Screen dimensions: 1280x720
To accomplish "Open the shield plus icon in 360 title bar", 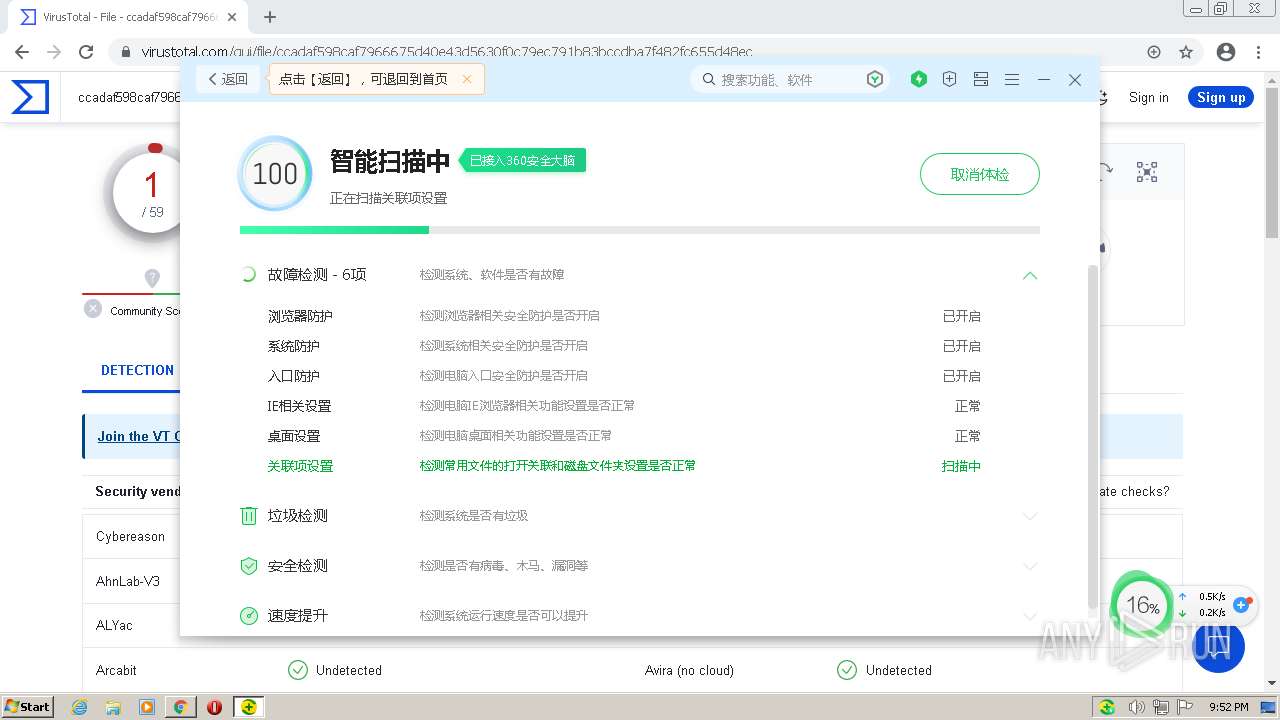I will 950,79.
